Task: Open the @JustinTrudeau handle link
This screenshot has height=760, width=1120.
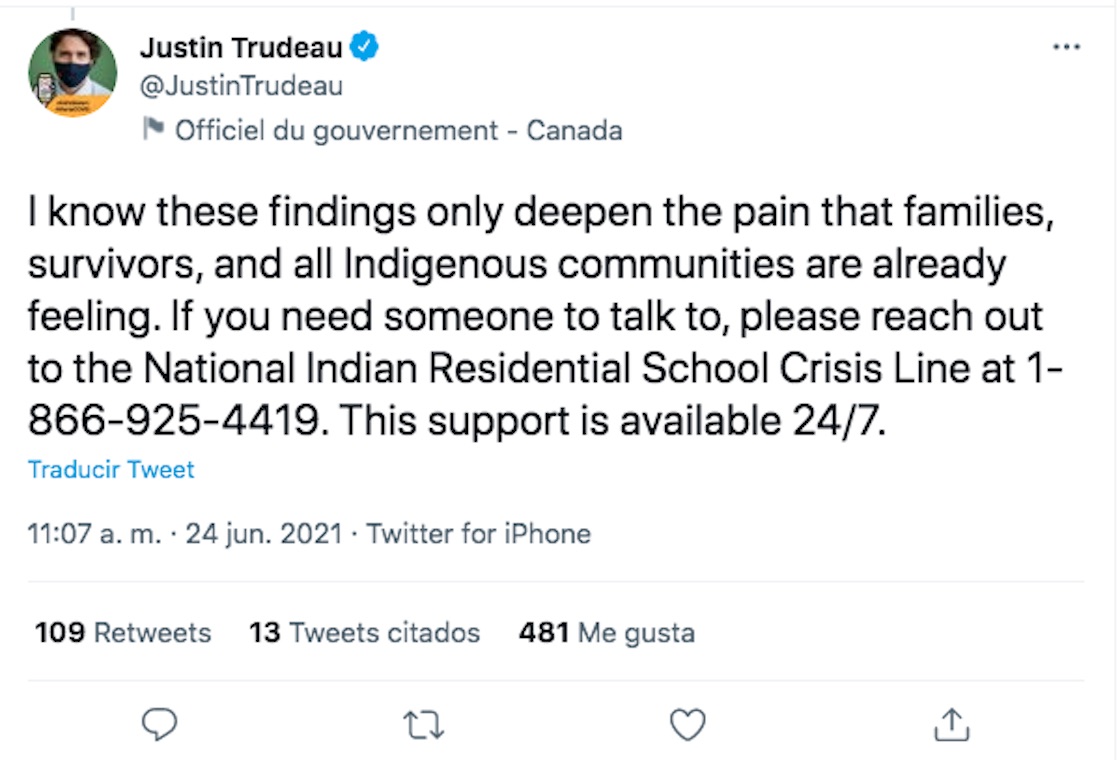Action: pos(241,86)
